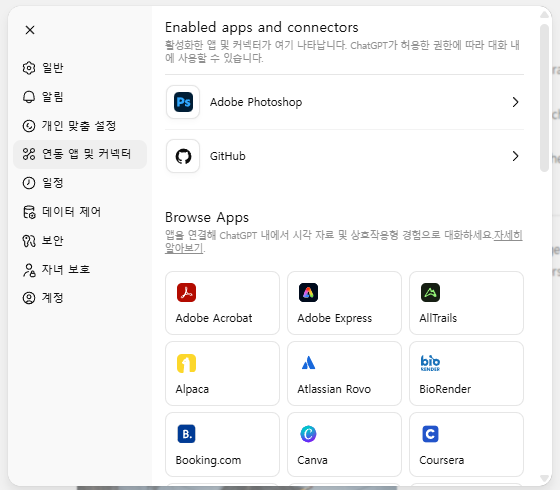Choose the Canva app card
The height and width of the screenshot is (490, 560).
click(344, 445)
